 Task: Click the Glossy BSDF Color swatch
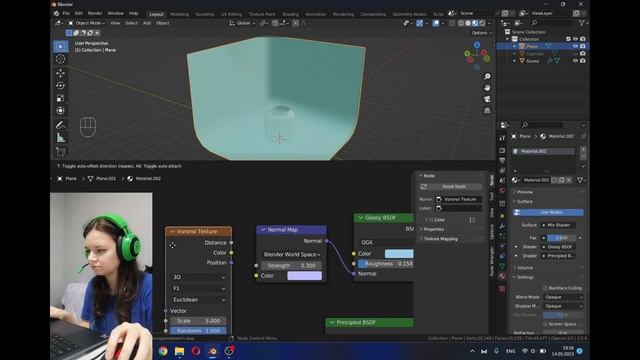[x=399, y=253]
